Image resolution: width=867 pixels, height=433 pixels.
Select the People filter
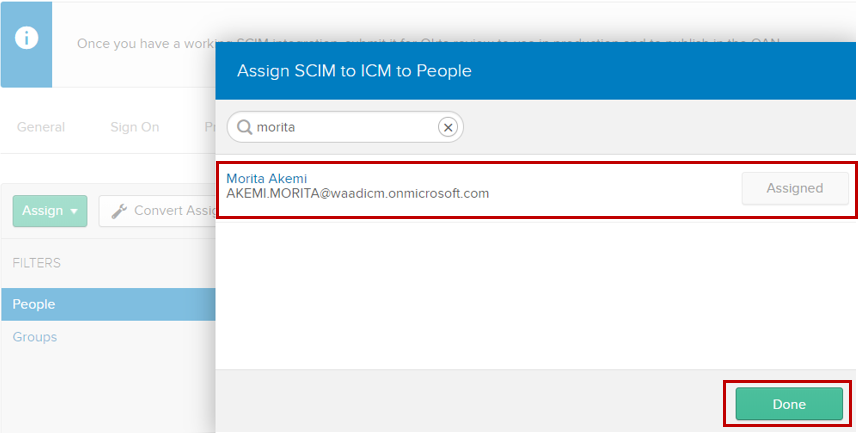[x=34, y=304]
